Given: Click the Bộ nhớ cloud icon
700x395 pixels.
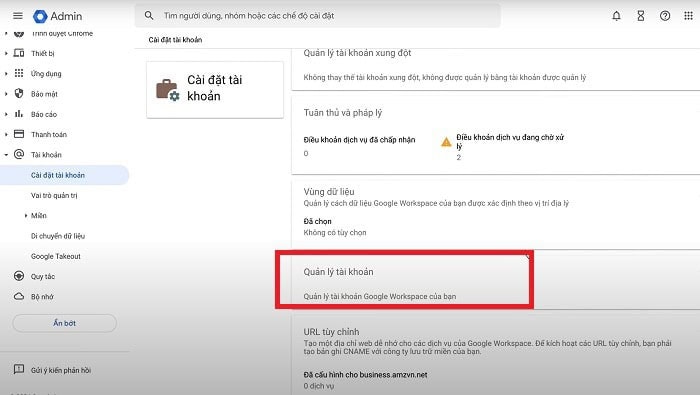Looking at the screenshot, I should click(x=19, y=296).
